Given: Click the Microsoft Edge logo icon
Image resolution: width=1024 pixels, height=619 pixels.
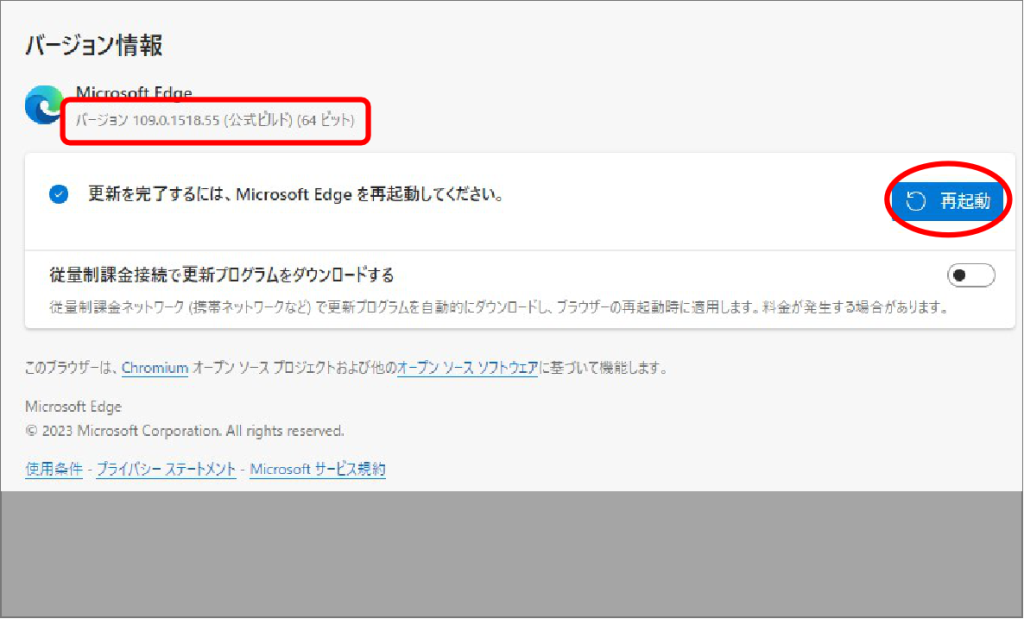Looking at the screenshot, I should click(44, 104).
